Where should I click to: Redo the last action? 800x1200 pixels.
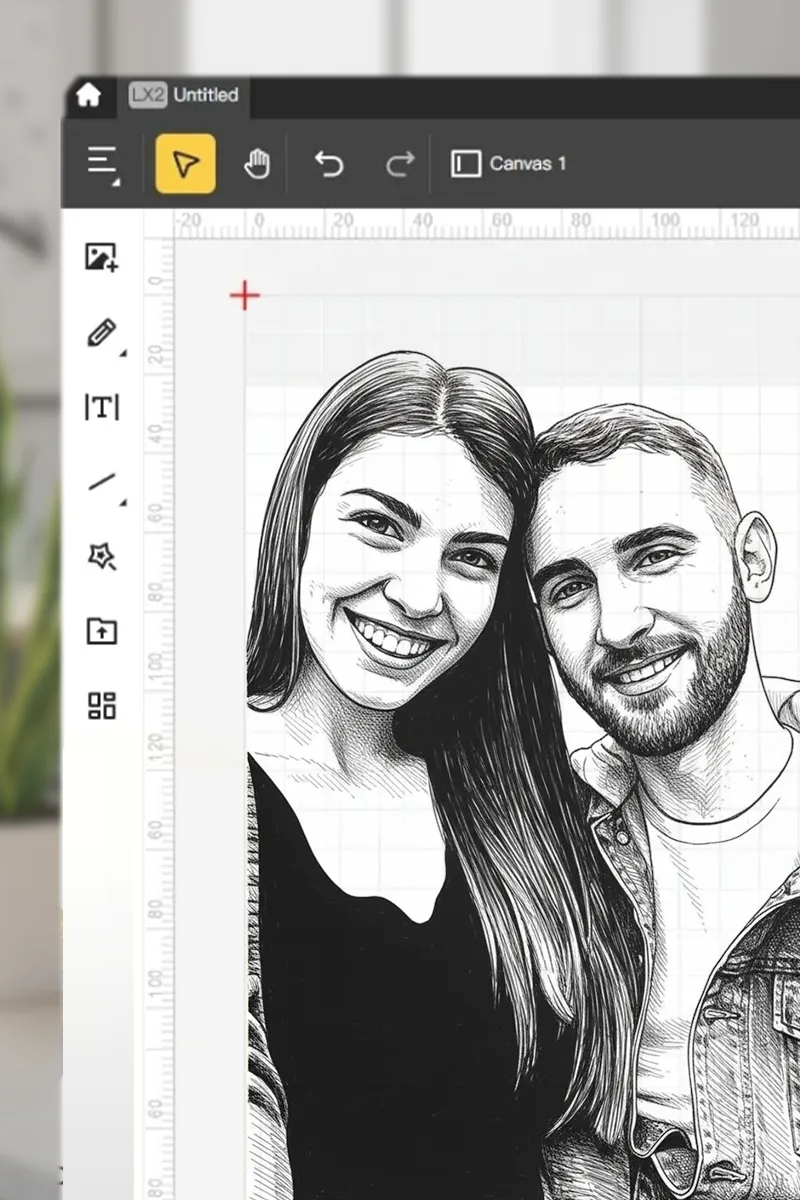coord(399,163)
